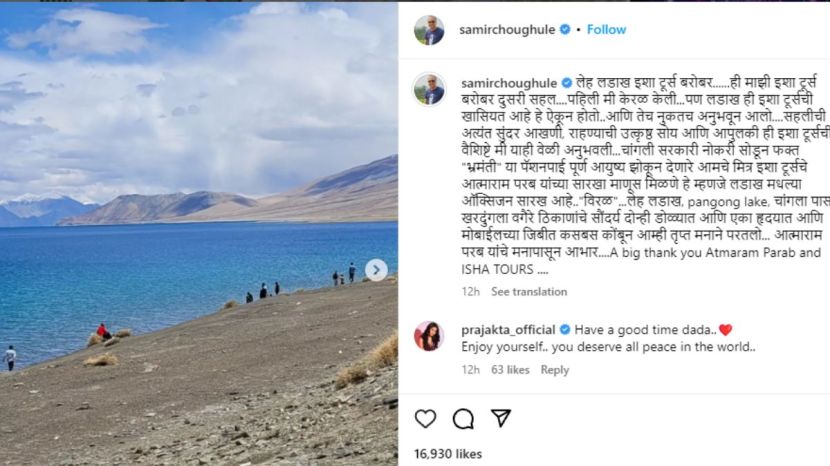The height and width of the screenshot is (466, 830).
Task: Like the post with the heart icon
Action: [425, 419]
